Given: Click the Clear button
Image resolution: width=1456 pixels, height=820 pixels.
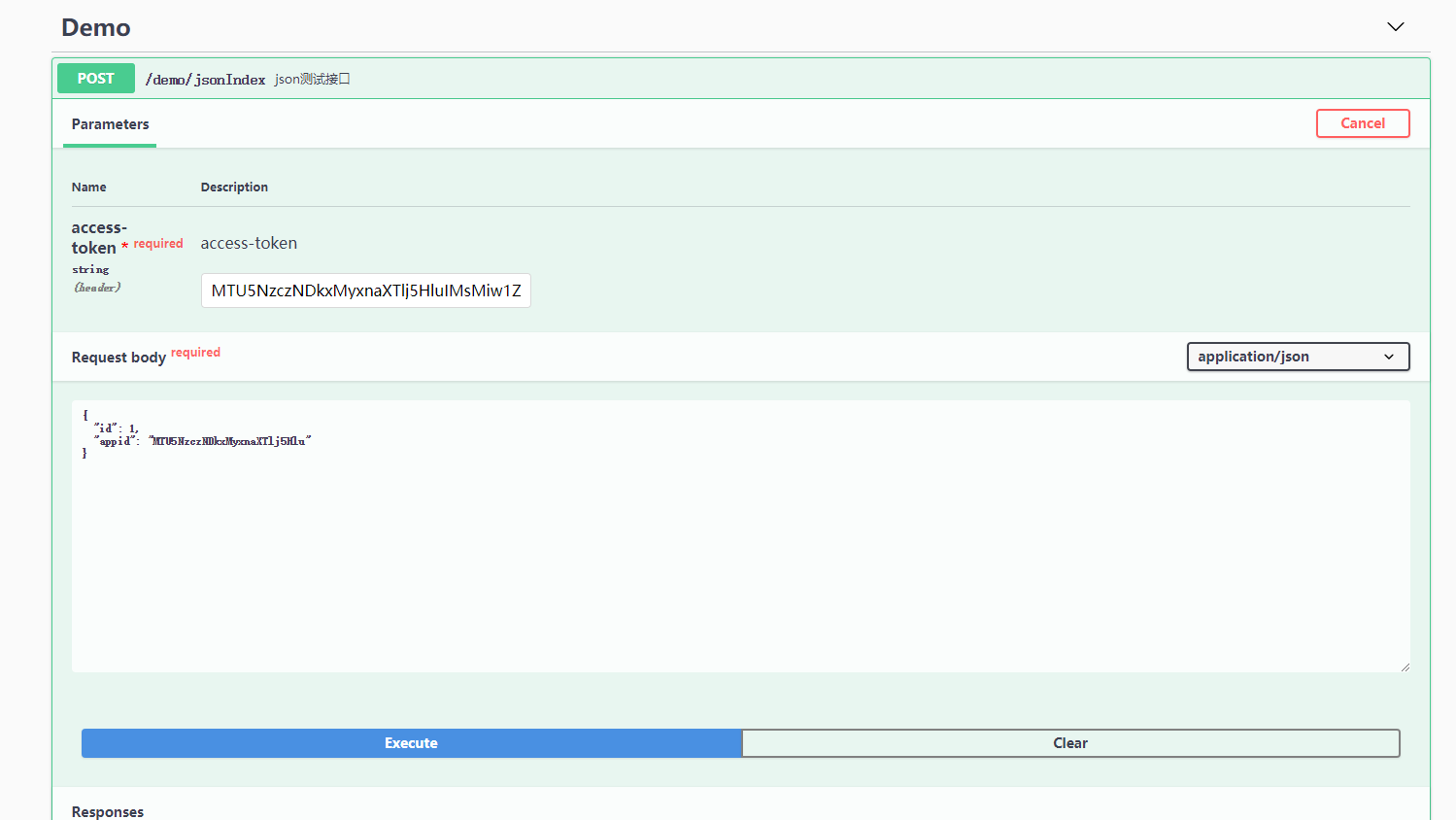Looking at the screenshot, I should tap(1070, 743).
